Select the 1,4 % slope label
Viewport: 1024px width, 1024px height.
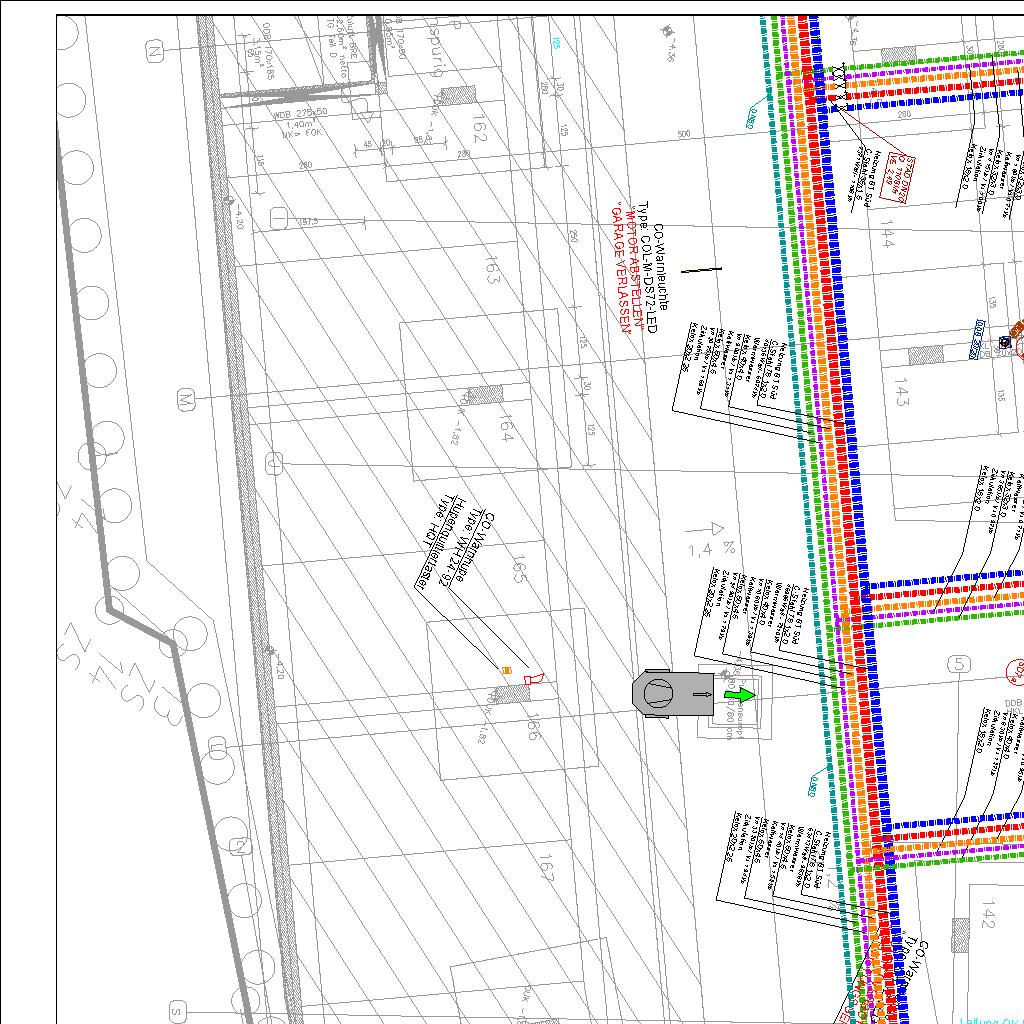tap(711, 549)
